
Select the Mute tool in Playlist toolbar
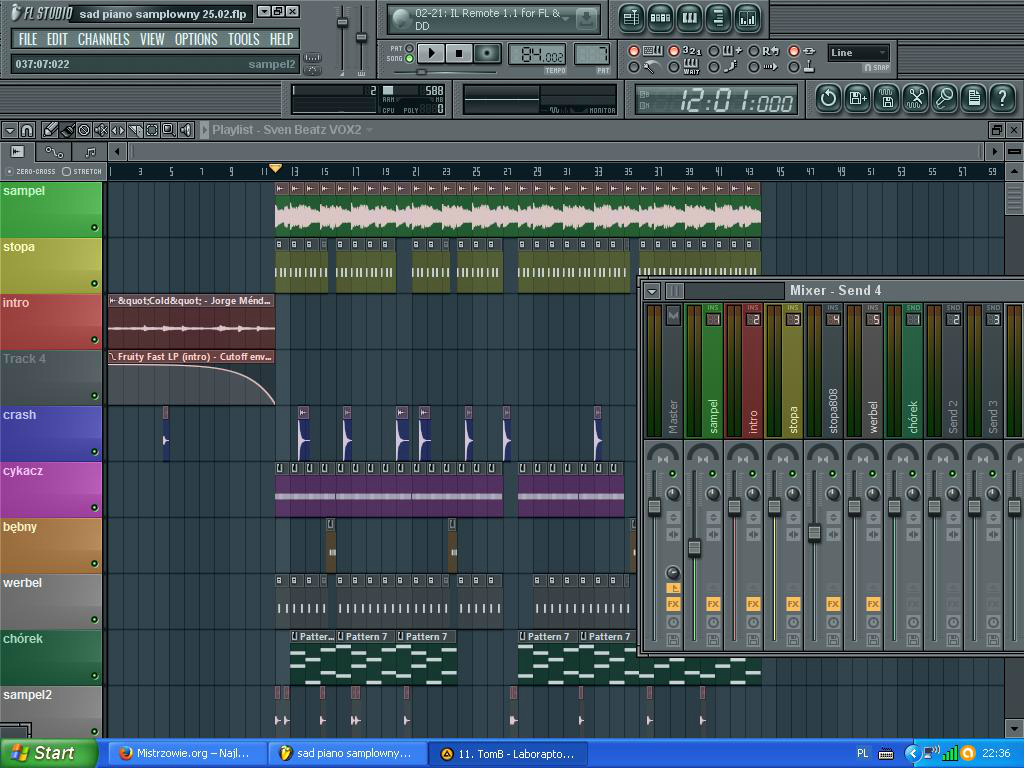pyautogui.click(x=101, y=130)
